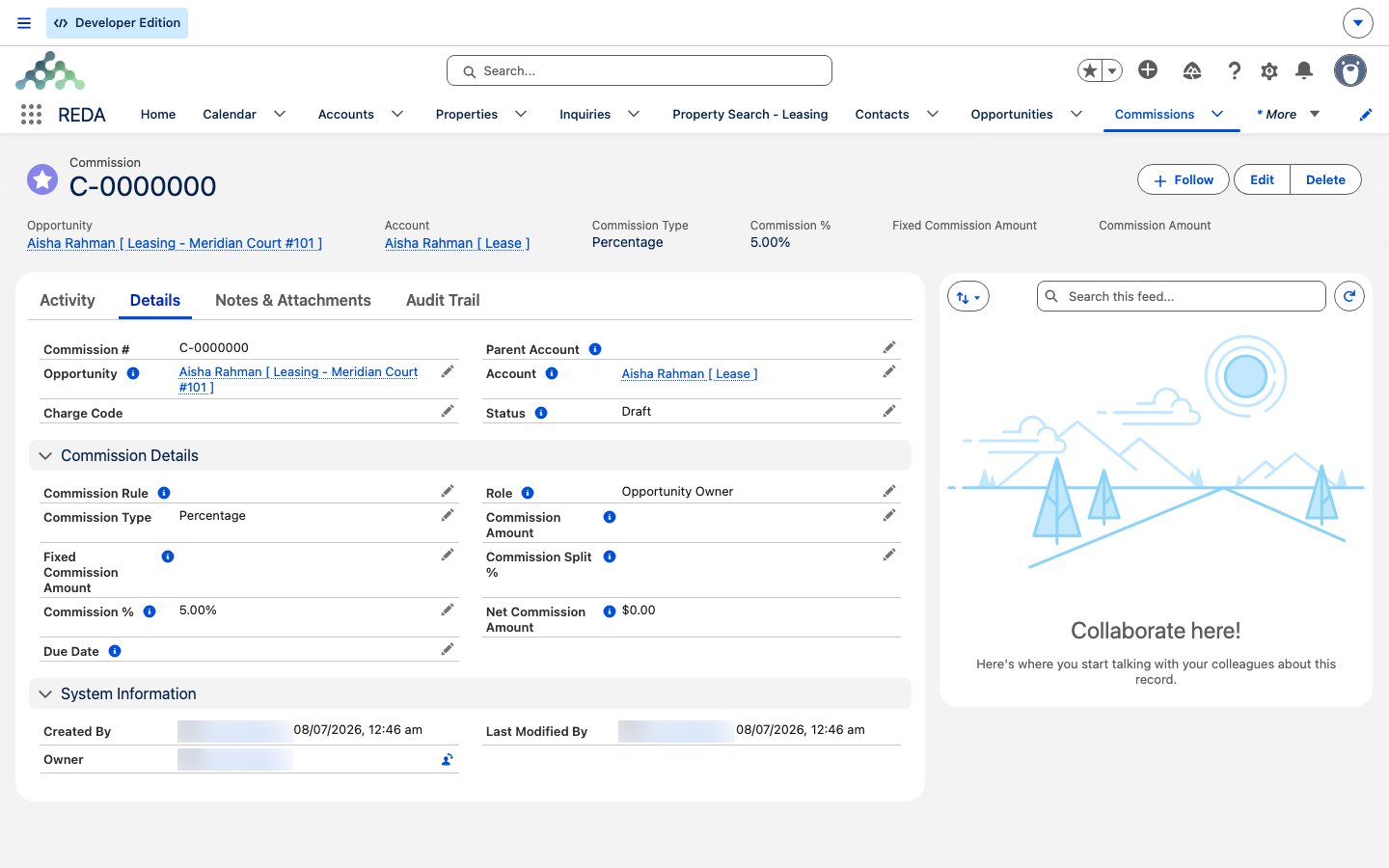Screen dimensions: 1389x868
Task: Expand the Commissions tab dropdown chevron
Action: point(1218,114)
